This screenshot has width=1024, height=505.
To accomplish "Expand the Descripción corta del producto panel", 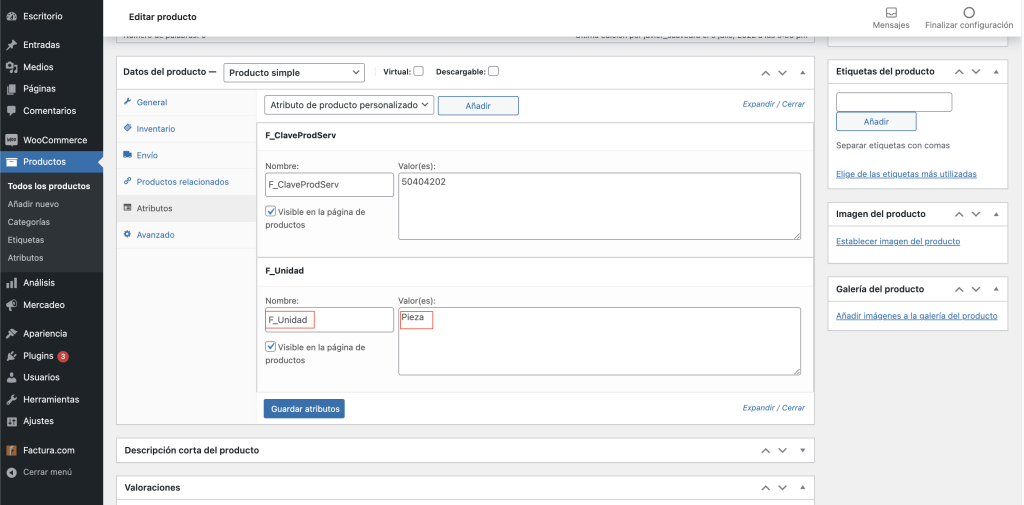I will pyautogui.click(x=803, y=450).
